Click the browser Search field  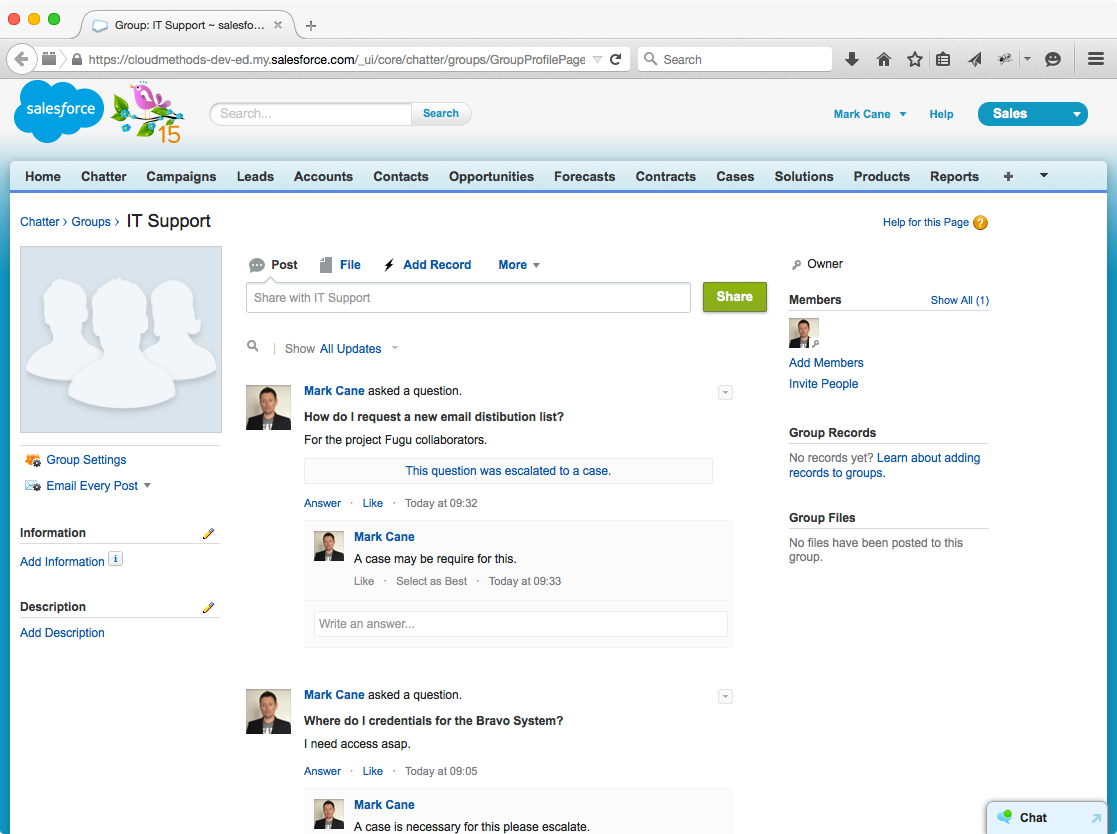(x=734, y=59)
